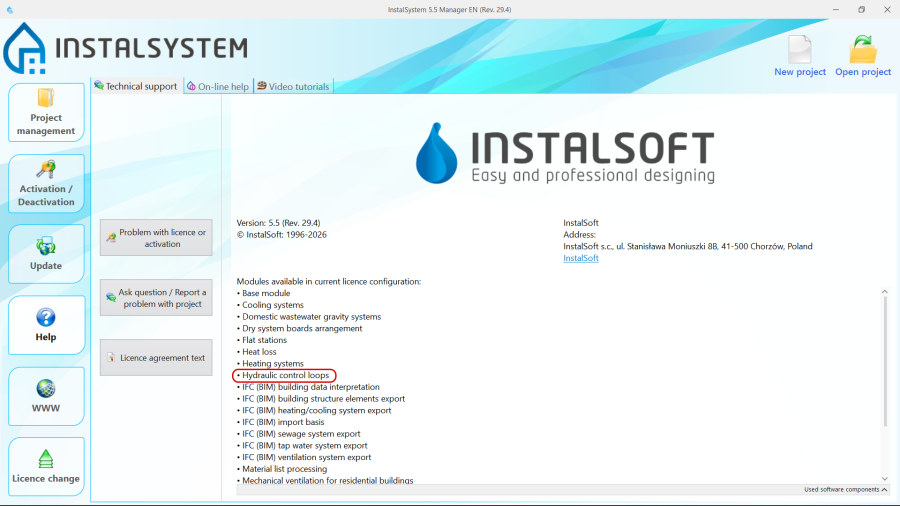The width and height of the screenshot is (900, 506).
Task: Open the Video tutorials tab
Action: pyautogui.click(x=293, y=87)
